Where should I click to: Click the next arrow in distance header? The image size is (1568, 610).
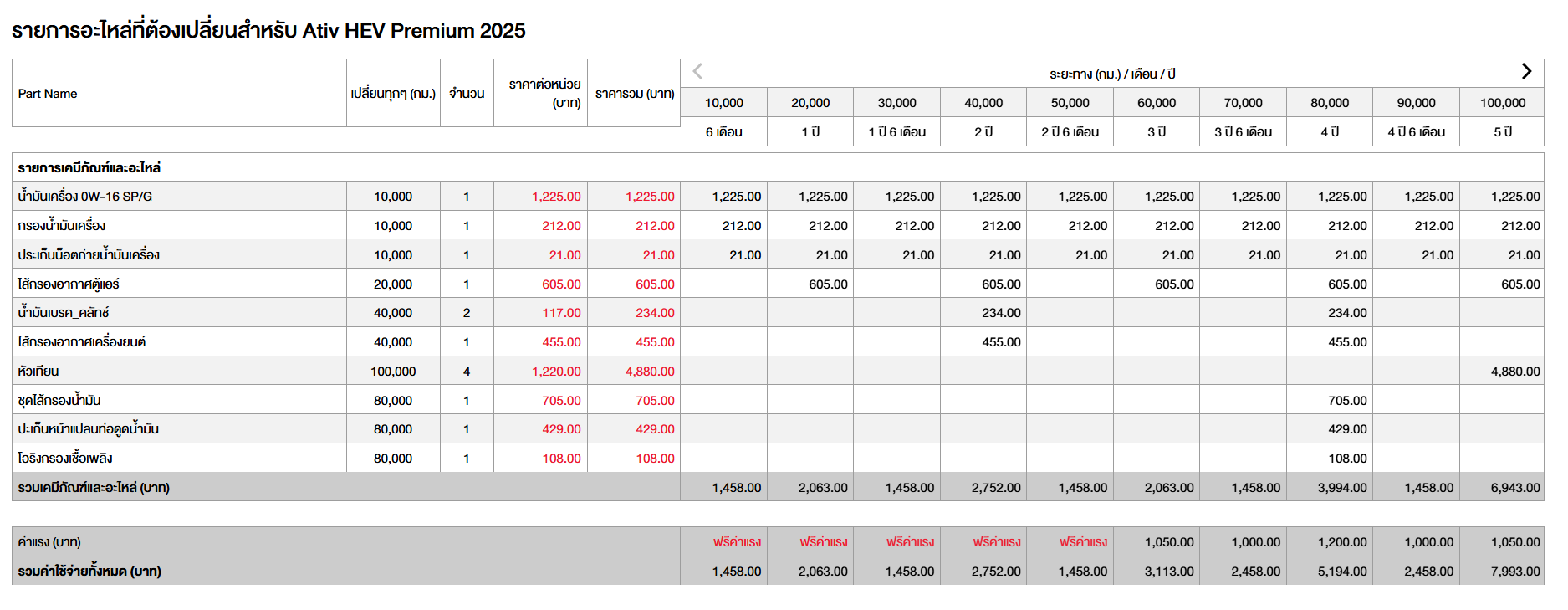click(x=1526, y=72)
